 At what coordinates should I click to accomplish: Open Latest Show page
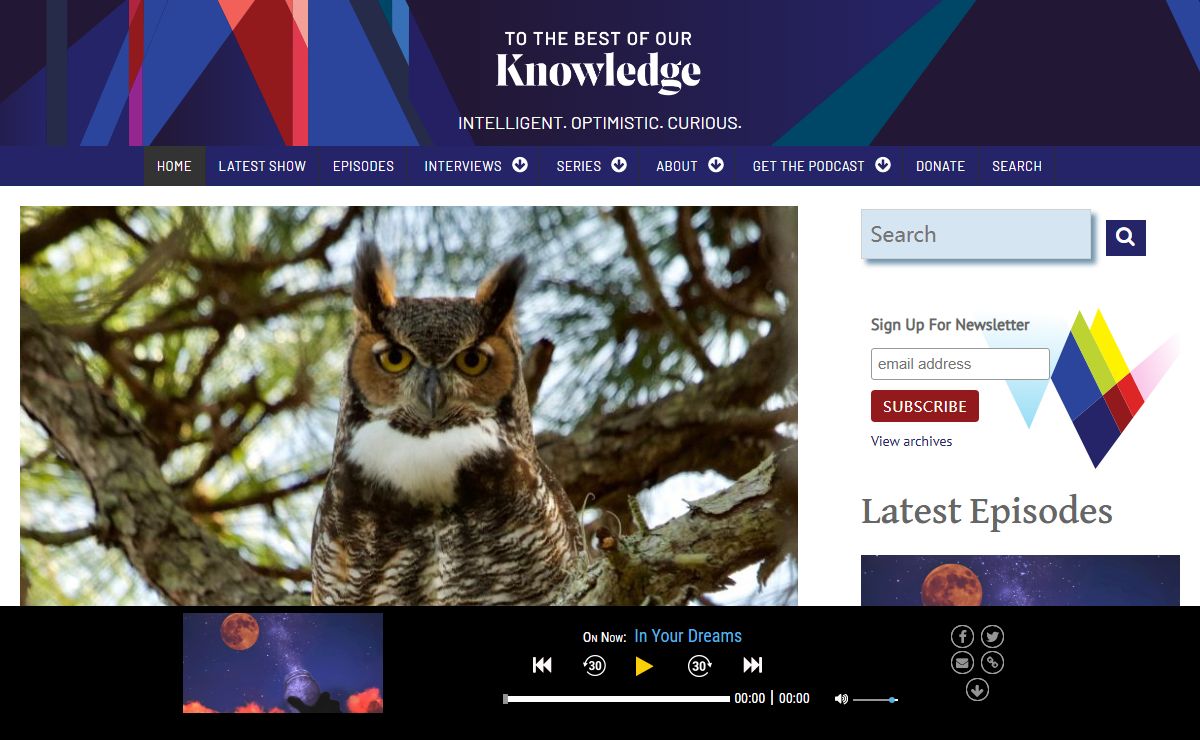pos(262,166)
